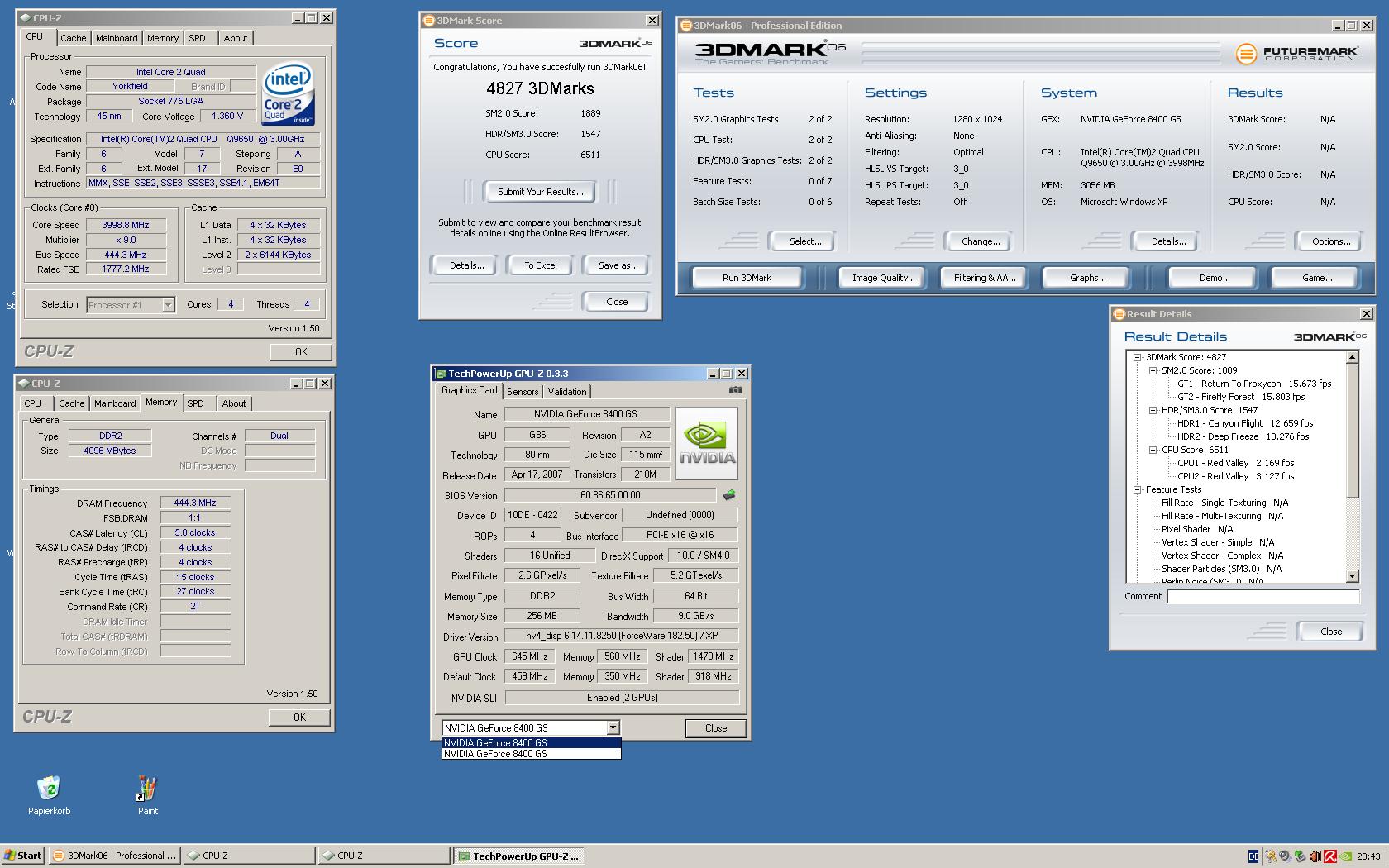
Task: Click the Game button
Action: pyautogui.click(x=1317, y=278)
